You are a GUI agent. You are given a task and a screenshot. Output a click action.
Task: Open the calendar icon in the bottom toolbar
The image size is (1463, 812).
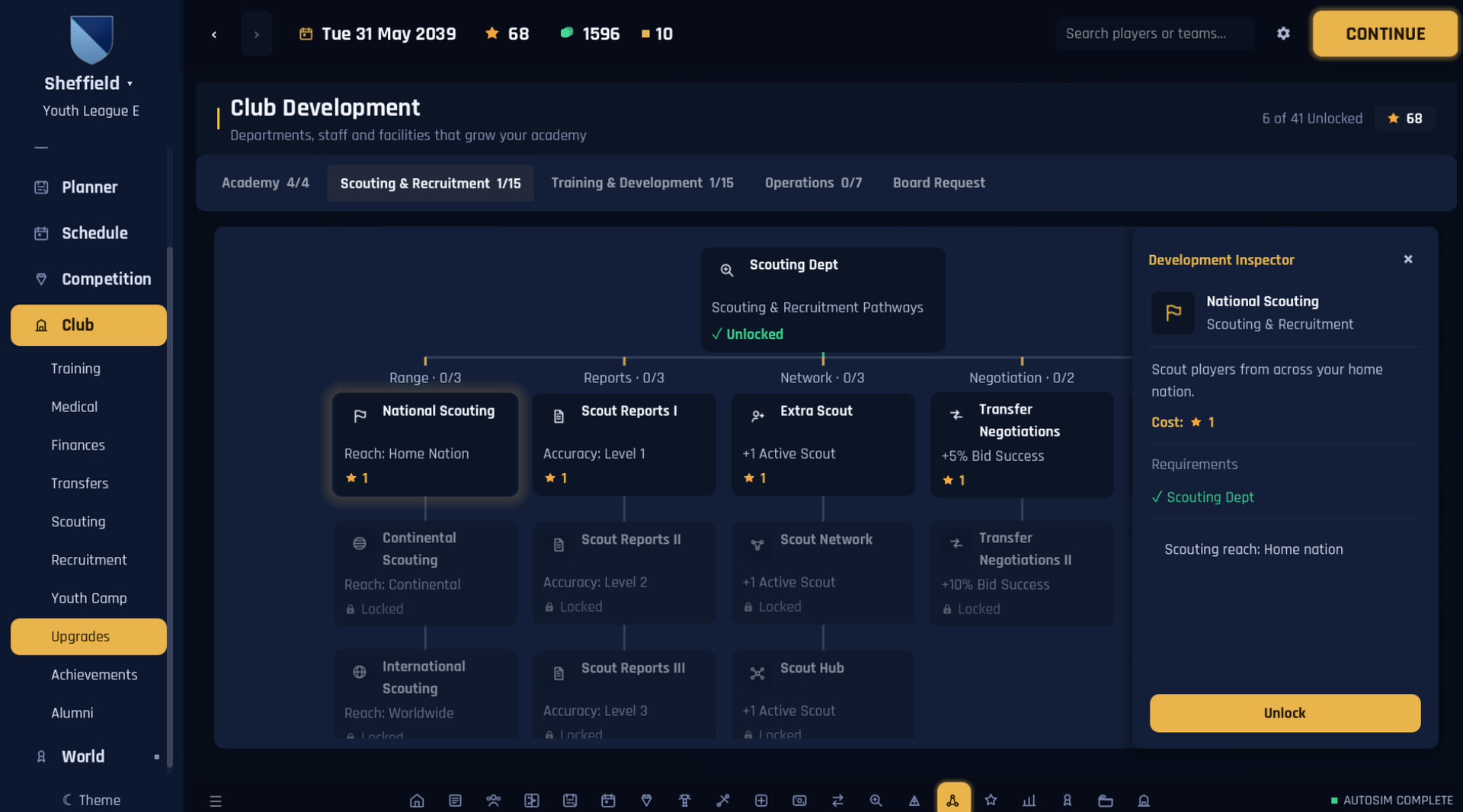(608, 800)
